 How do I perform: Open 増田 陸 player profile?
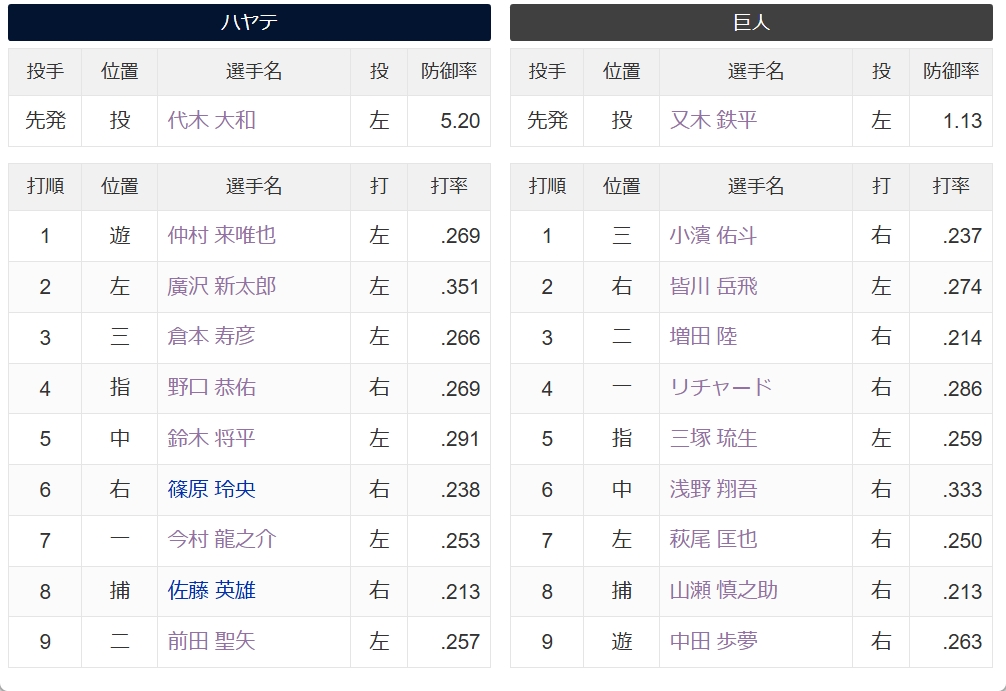(x=703, y=337)
